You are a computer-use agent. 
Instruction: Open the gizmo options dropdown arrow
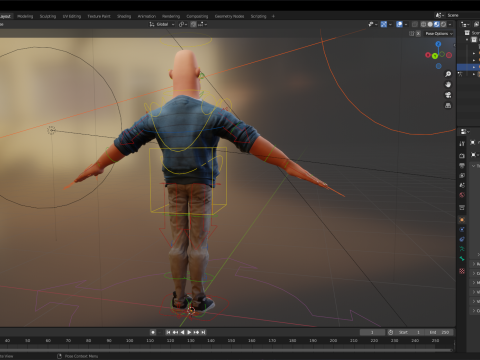(390, 24)
